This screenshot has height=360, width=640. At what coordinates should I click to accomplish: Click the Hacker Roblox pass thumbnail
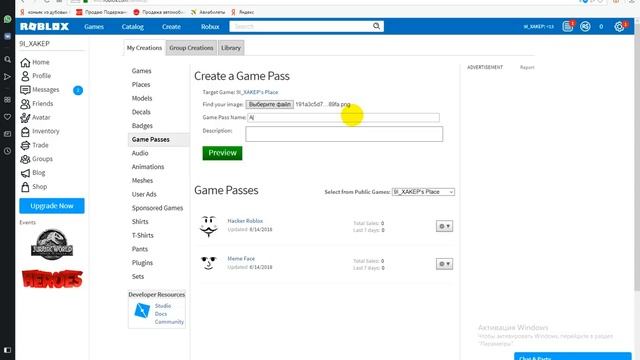pos(209,226)
